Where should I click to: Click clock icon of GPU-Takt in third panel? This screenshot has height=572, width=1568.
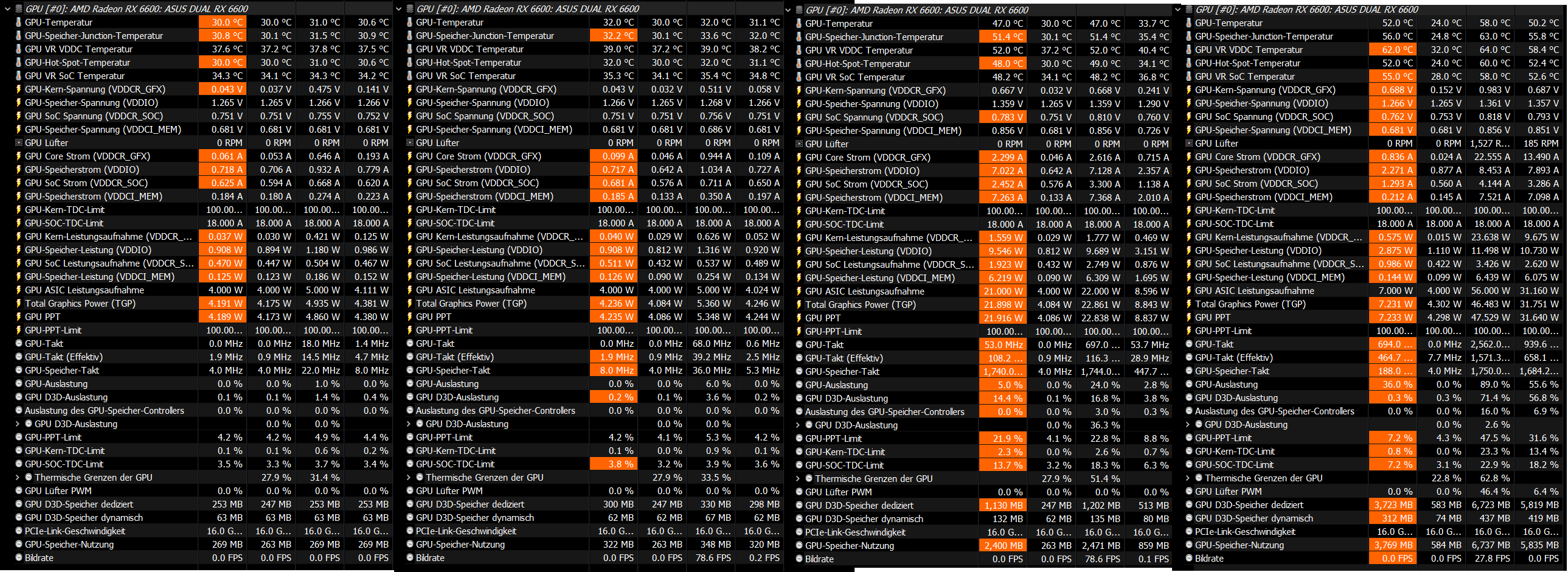click(x=799, y=345)
